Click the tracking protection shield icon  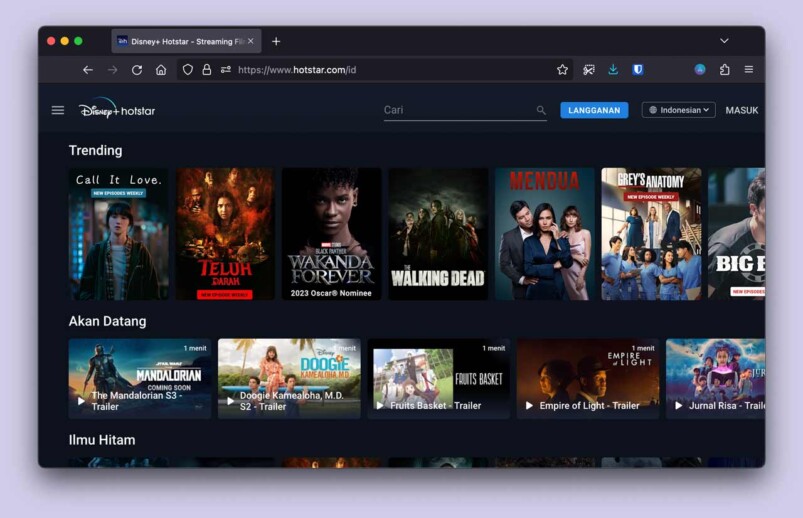[187, 70]
